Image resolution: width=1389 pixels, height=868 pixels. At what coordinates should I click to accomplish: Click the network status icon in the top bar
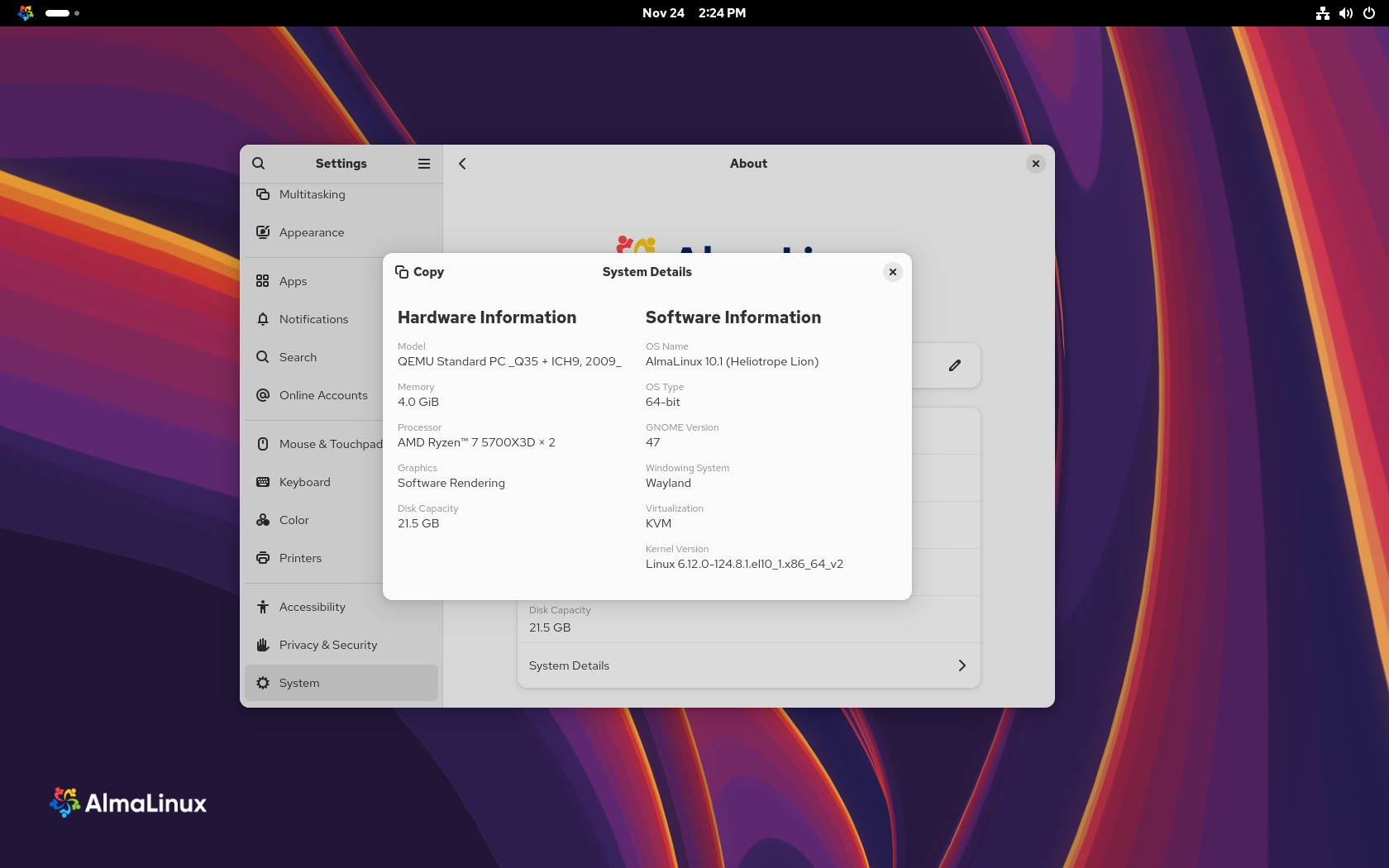[1320, 13]
